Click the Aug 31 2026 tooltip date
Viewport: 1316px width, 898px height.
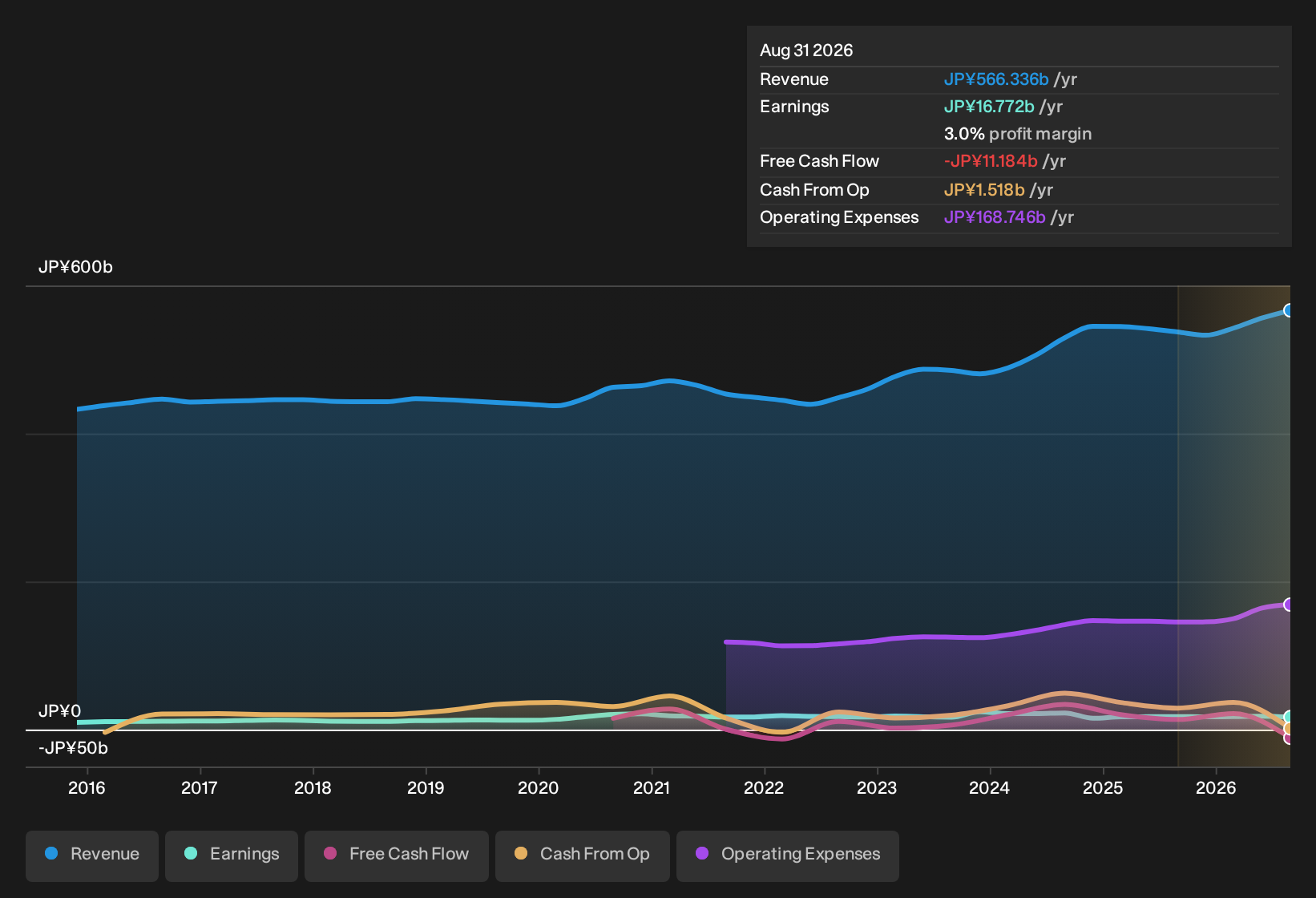pyautogui.click(x=806, y=51)
